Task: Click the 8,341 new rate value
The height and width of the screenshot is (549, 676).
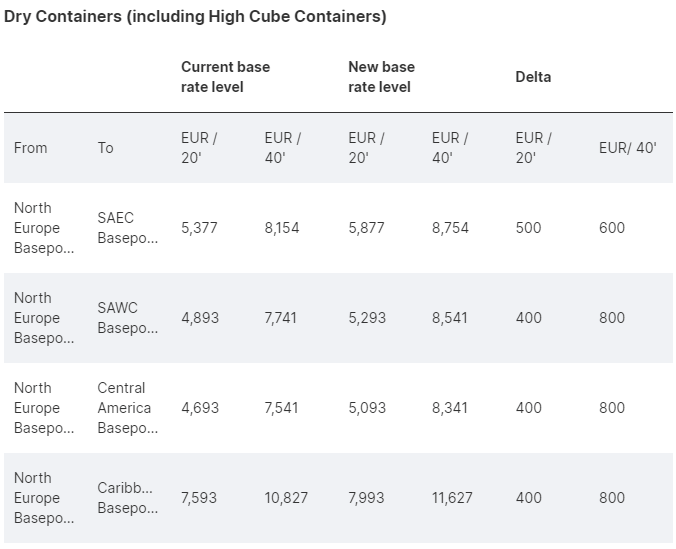Action: pyautogui.click(x=450, y=408)
